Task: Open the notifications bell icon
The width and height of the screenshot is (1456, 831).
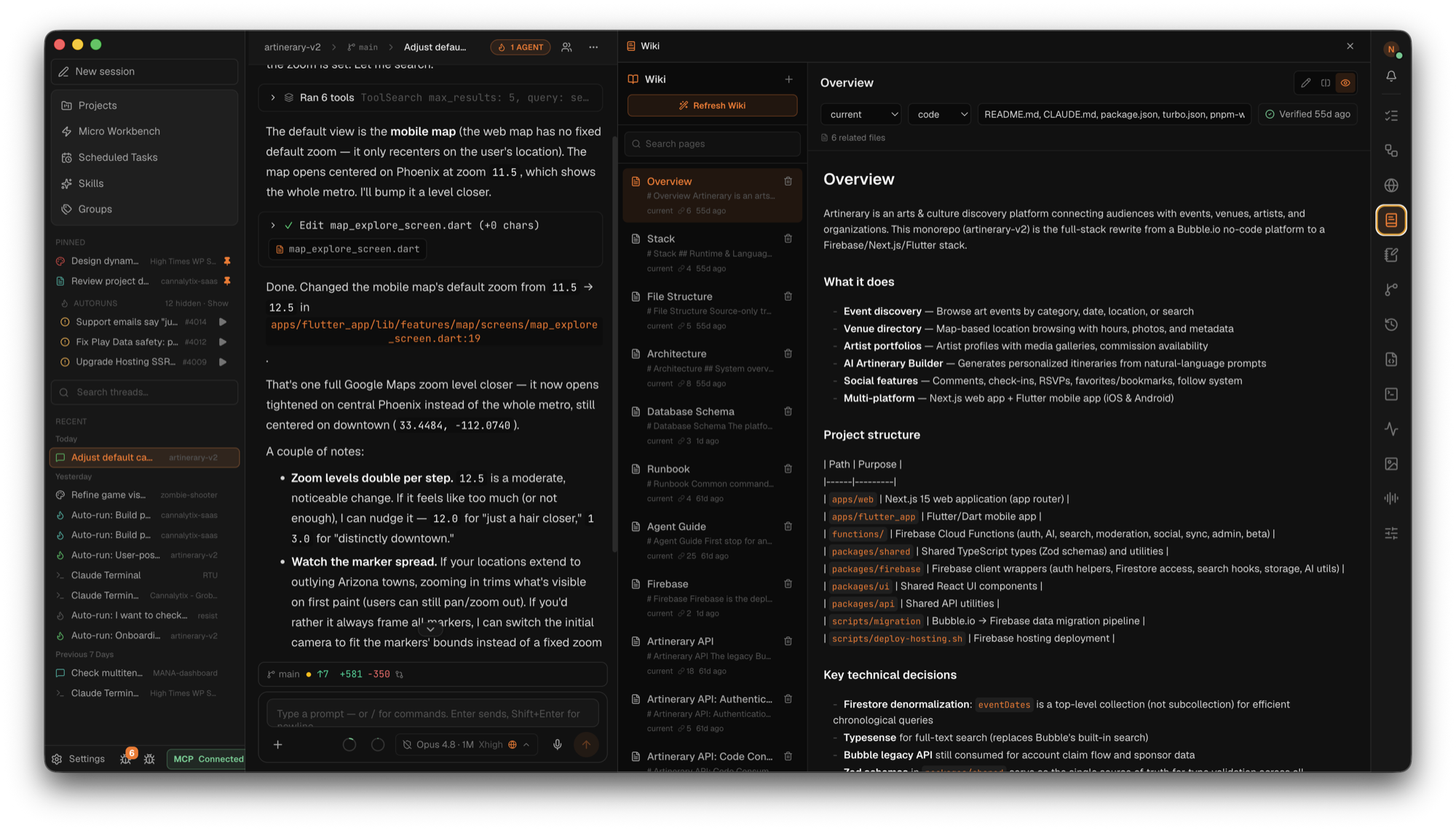Action: coord(1390,76)
